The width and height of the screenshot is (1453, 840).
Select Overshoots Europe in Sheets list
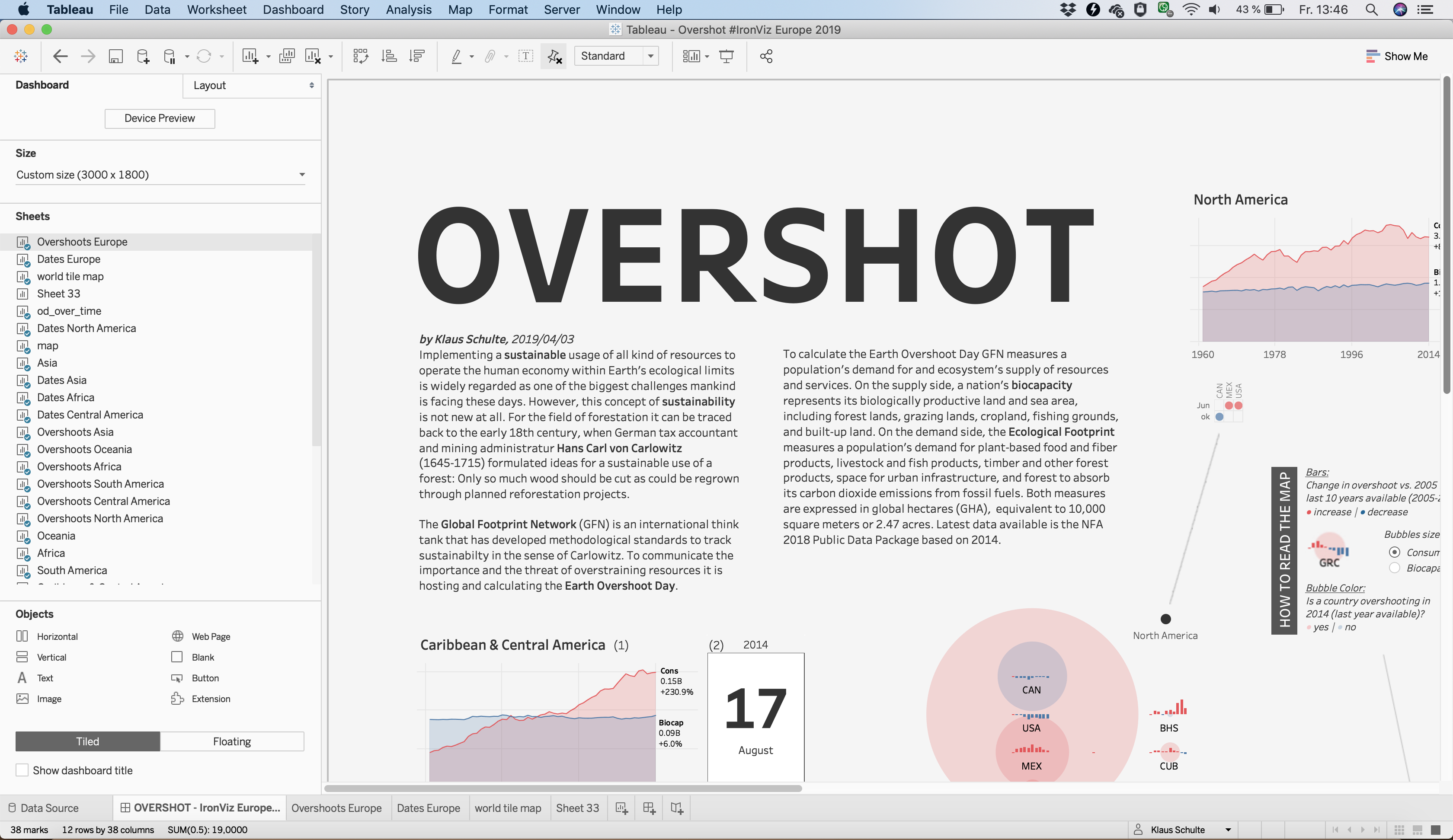pyautogui.click(x=156, y=242)
